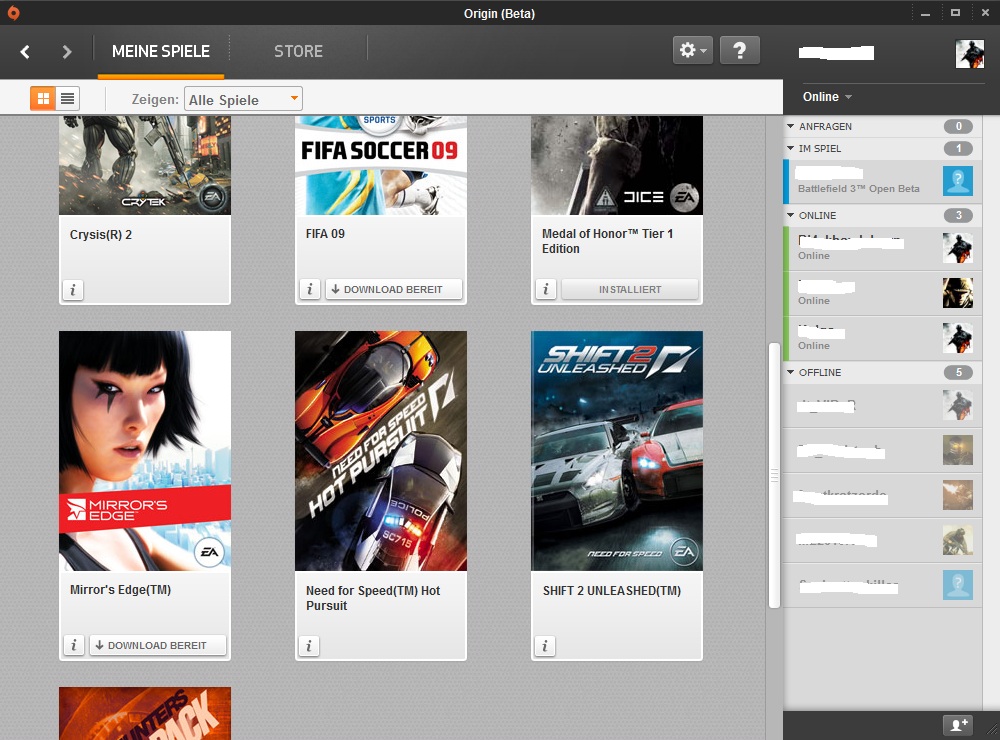The width and height of the screenshot is (1000, 740).
Task: Open the settings gear menu
Action: click(693, 50)
